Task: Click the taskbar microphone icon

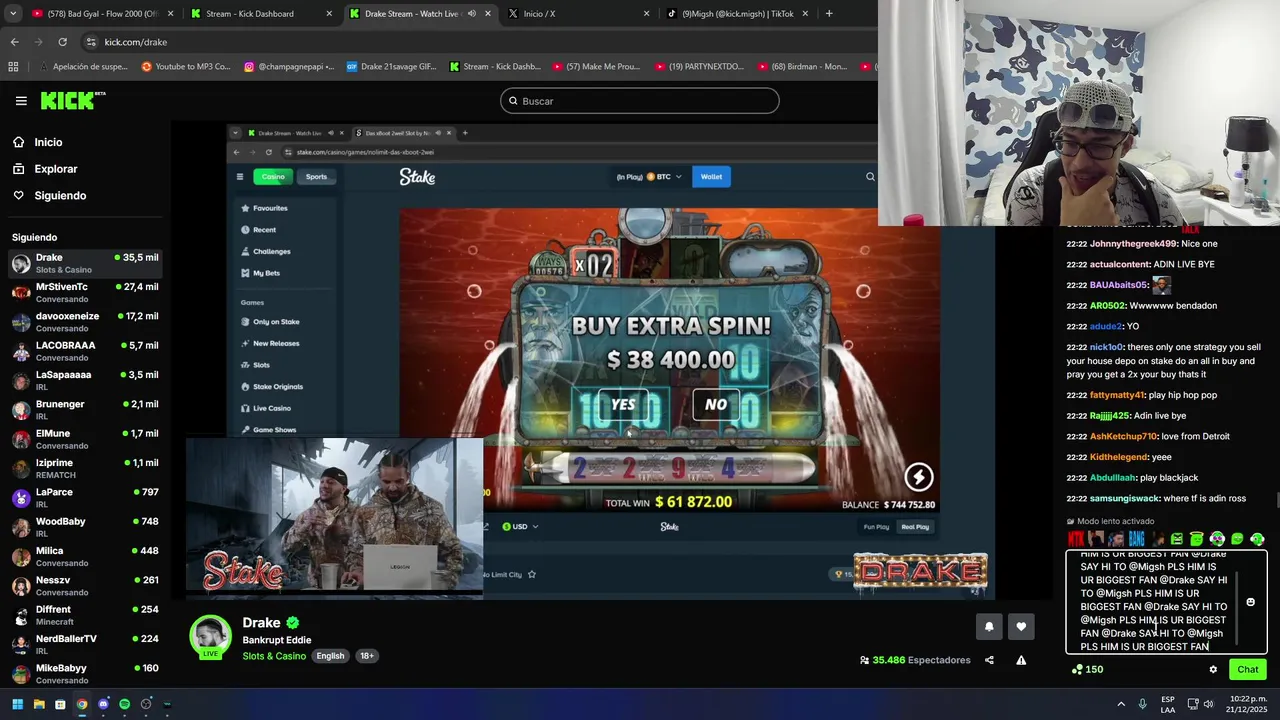Action: [1142, 704]
